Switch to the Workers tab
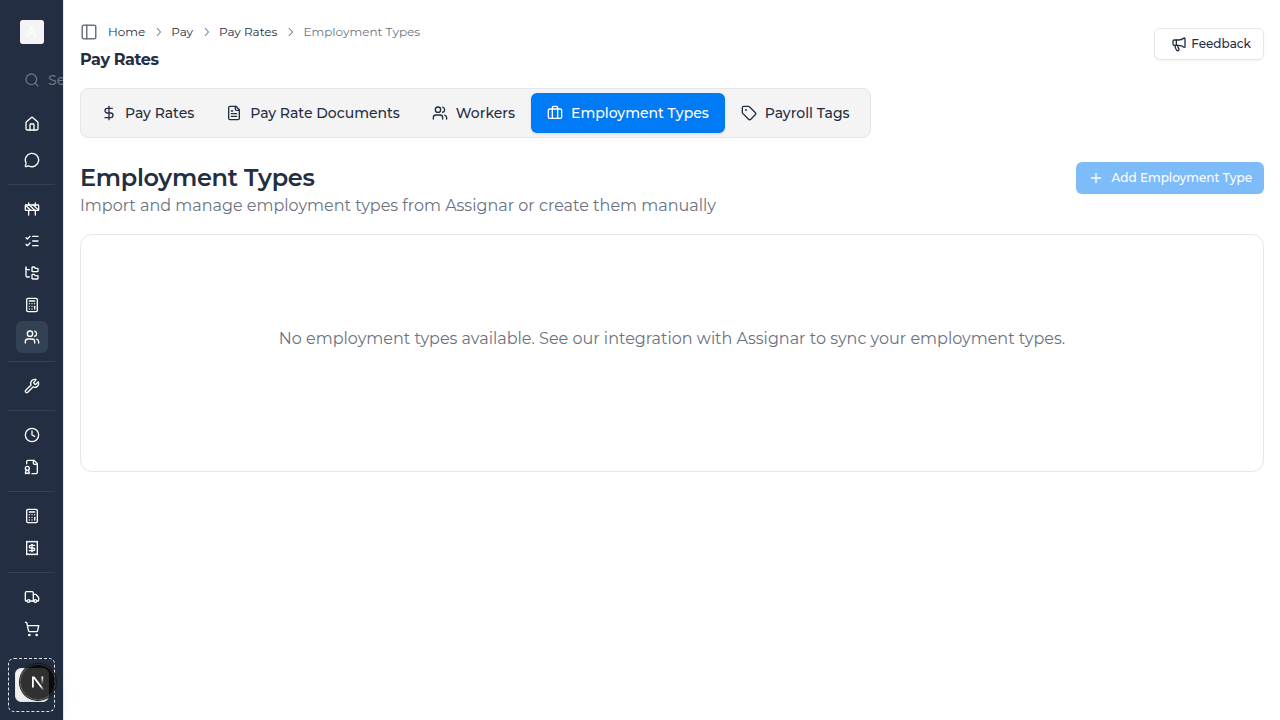 click(x=473, y=112)
